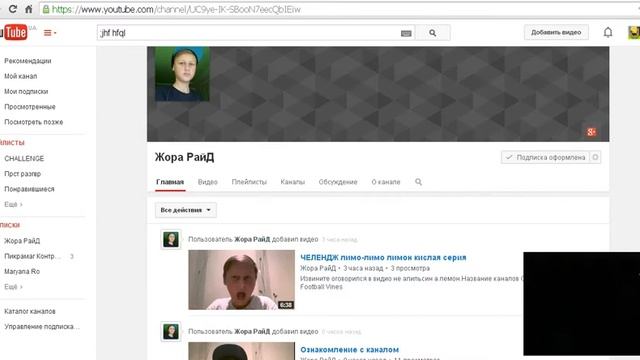This screenshot has height=360, width=640.
Task: Open the ЧЕЛЕНДЖ лимо-лимо лимон кислая серия title
Action: tap(383, 258)
